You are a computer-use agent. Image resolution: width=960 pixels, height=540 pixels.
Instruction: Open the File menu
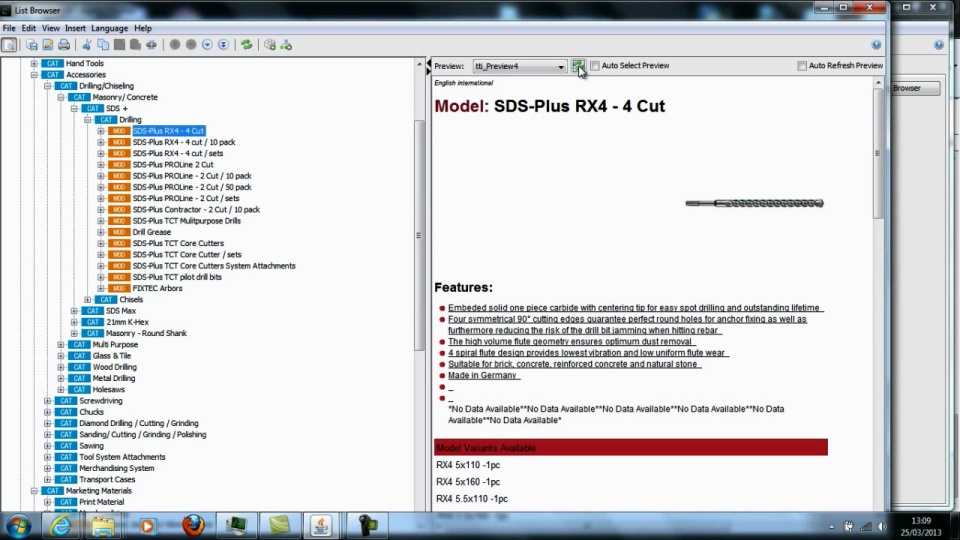coord(9,28)
